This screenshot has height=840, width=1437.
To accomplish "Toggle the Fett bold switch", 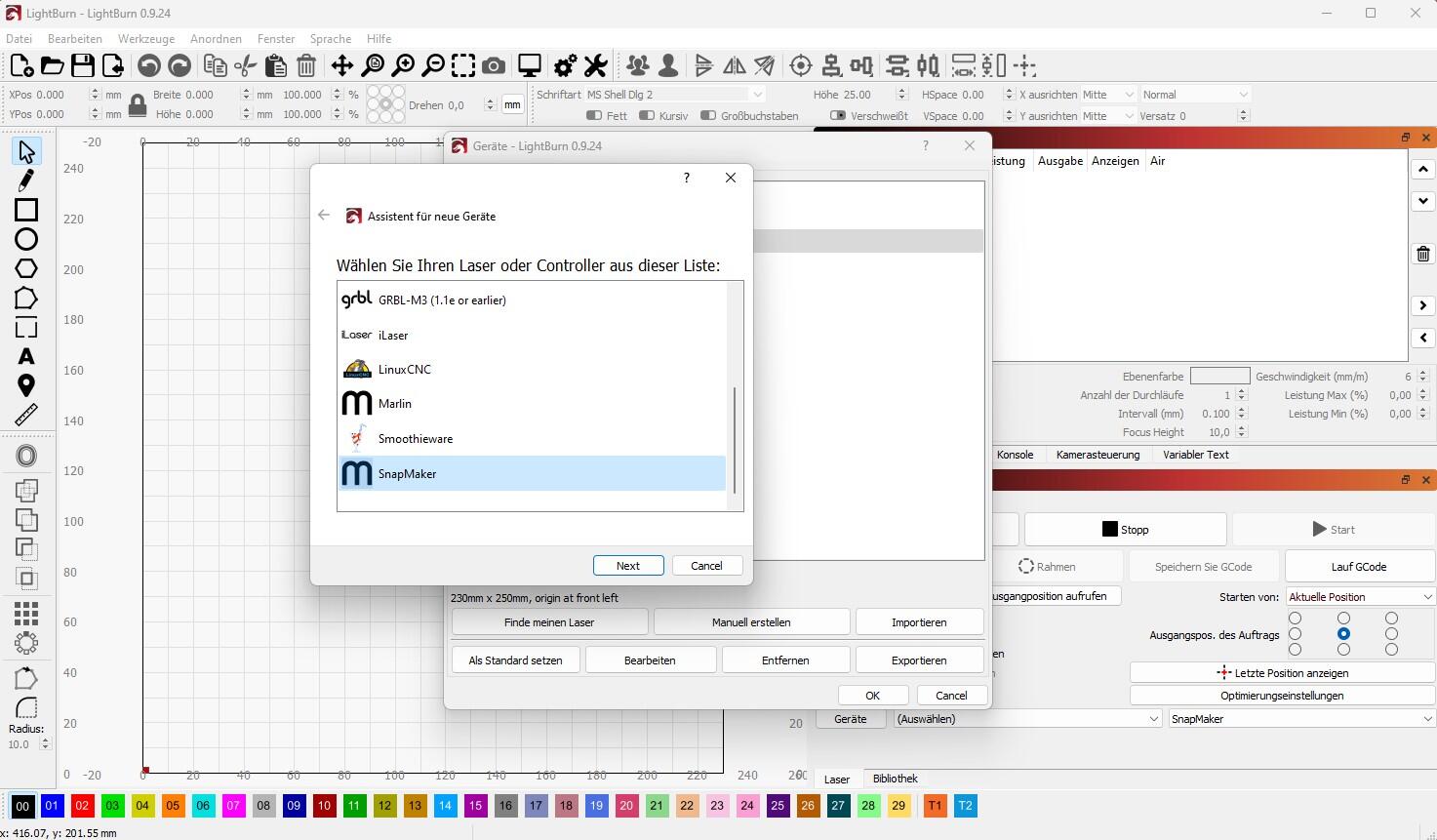I will pos(593,116).
